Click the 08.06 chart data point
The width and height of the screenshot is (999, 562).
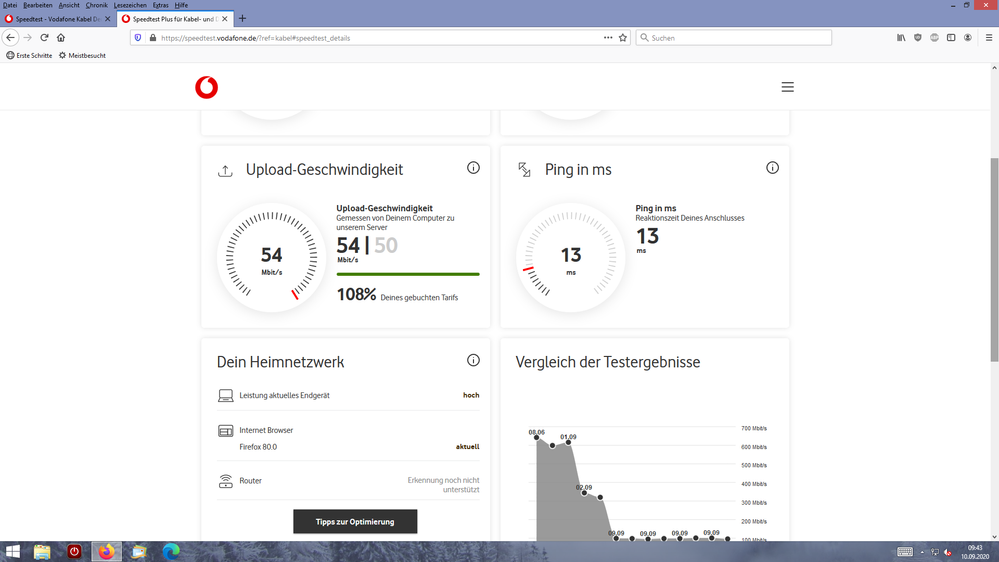click(x=536, y=438)
